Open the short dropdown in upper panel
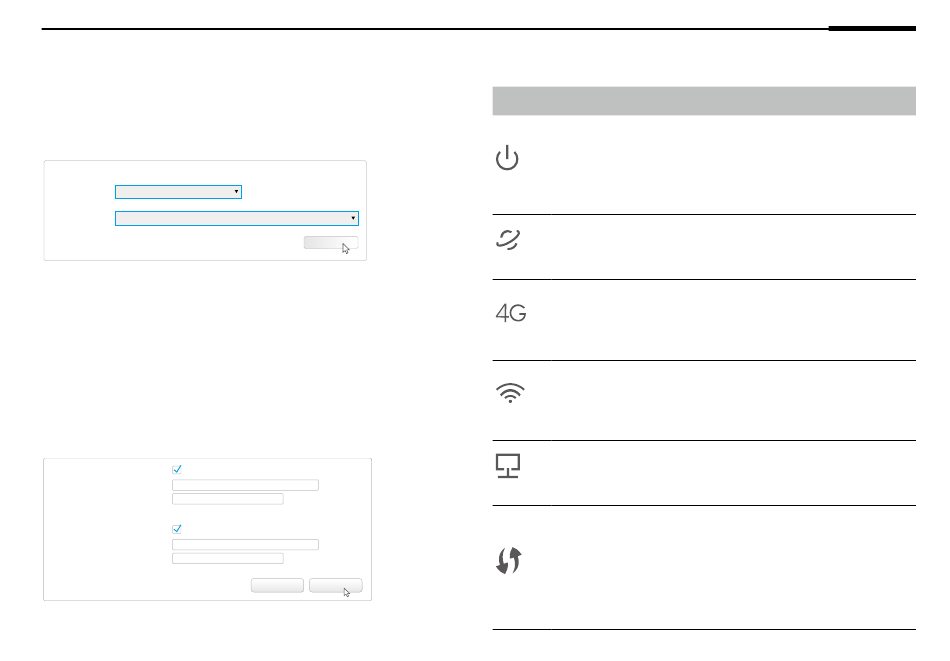The height and width of the screenshot is (661, 950). [178, 192]
